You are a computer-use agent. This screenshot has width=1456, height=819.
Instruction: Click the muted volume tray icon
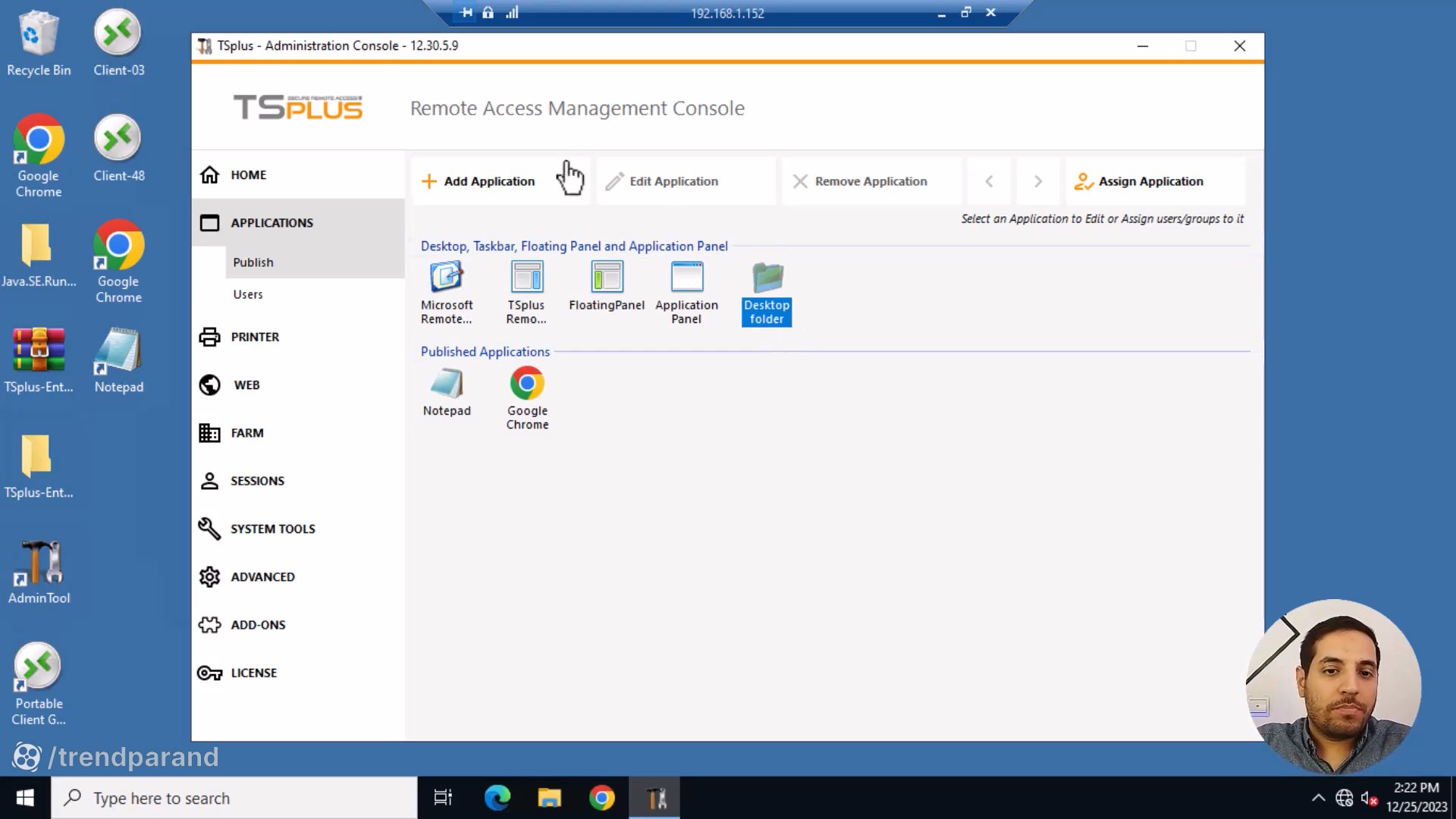pyautogui.click(x=1369, y=798)
